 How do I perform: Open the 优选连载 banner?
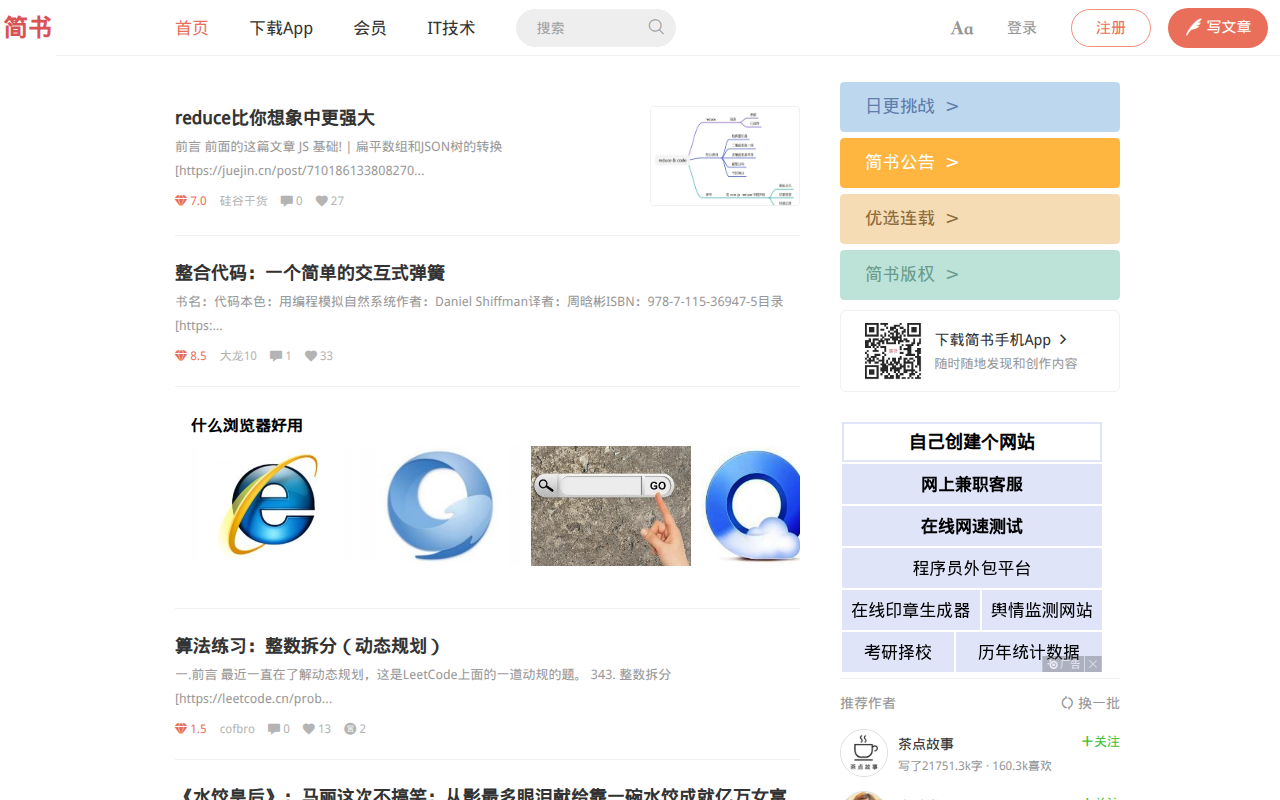[x=980, y=219]
